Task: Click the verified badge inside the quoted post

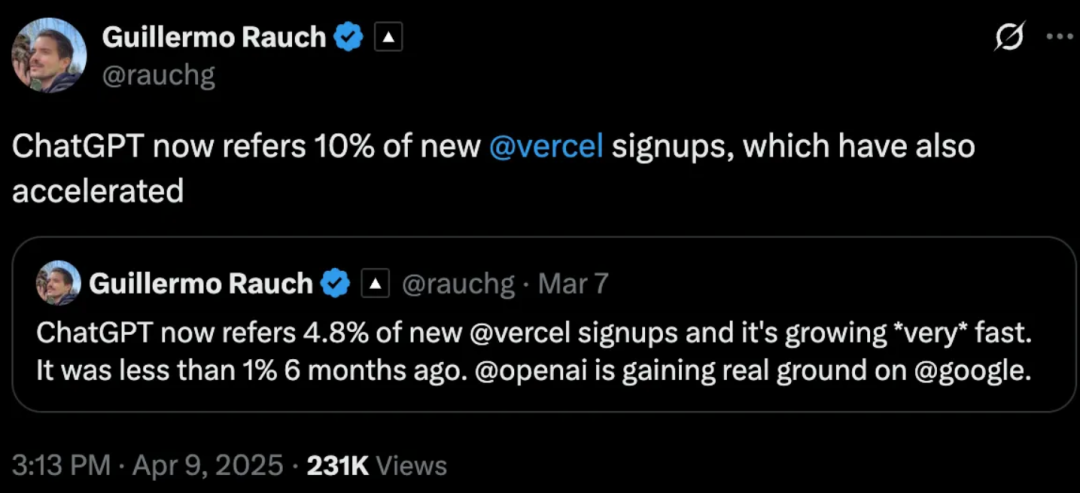Action: tap(335, 284)
